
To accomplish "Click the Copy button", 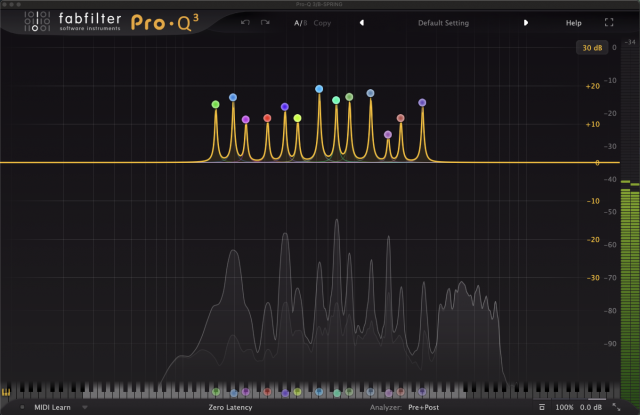I will click(322, 22).
